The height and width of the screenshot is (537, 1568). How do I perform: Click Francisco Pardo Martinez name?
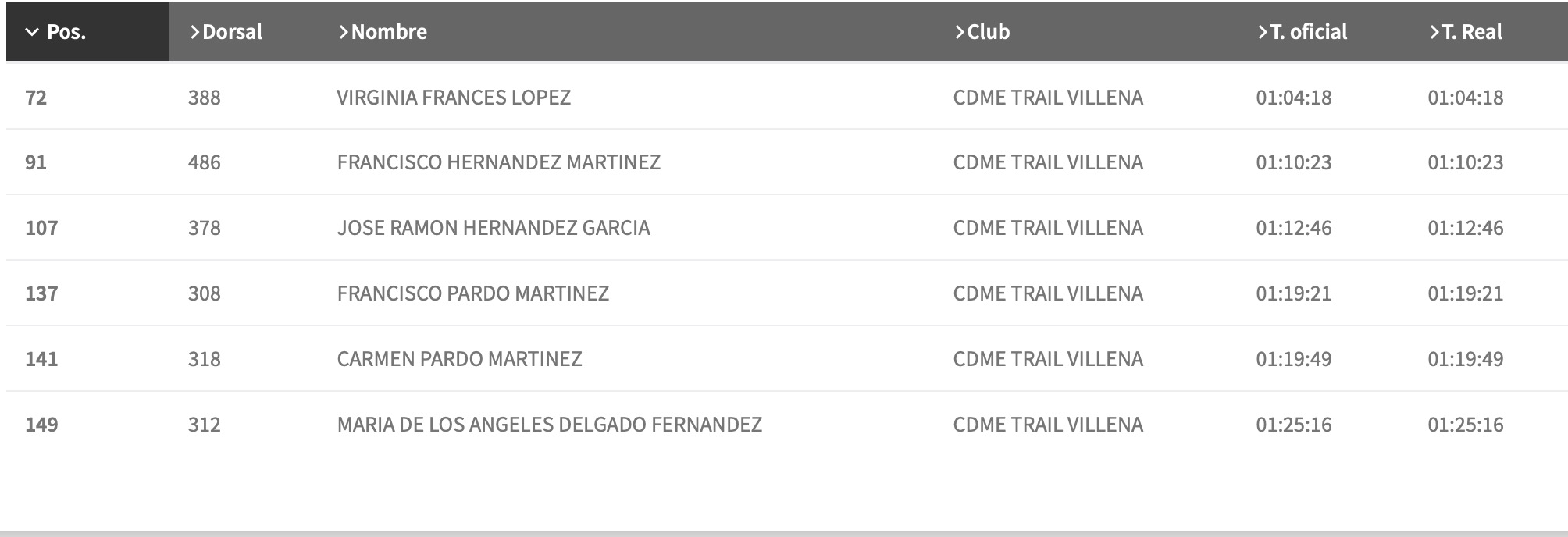pyautogui.click(x=472, y=293)
